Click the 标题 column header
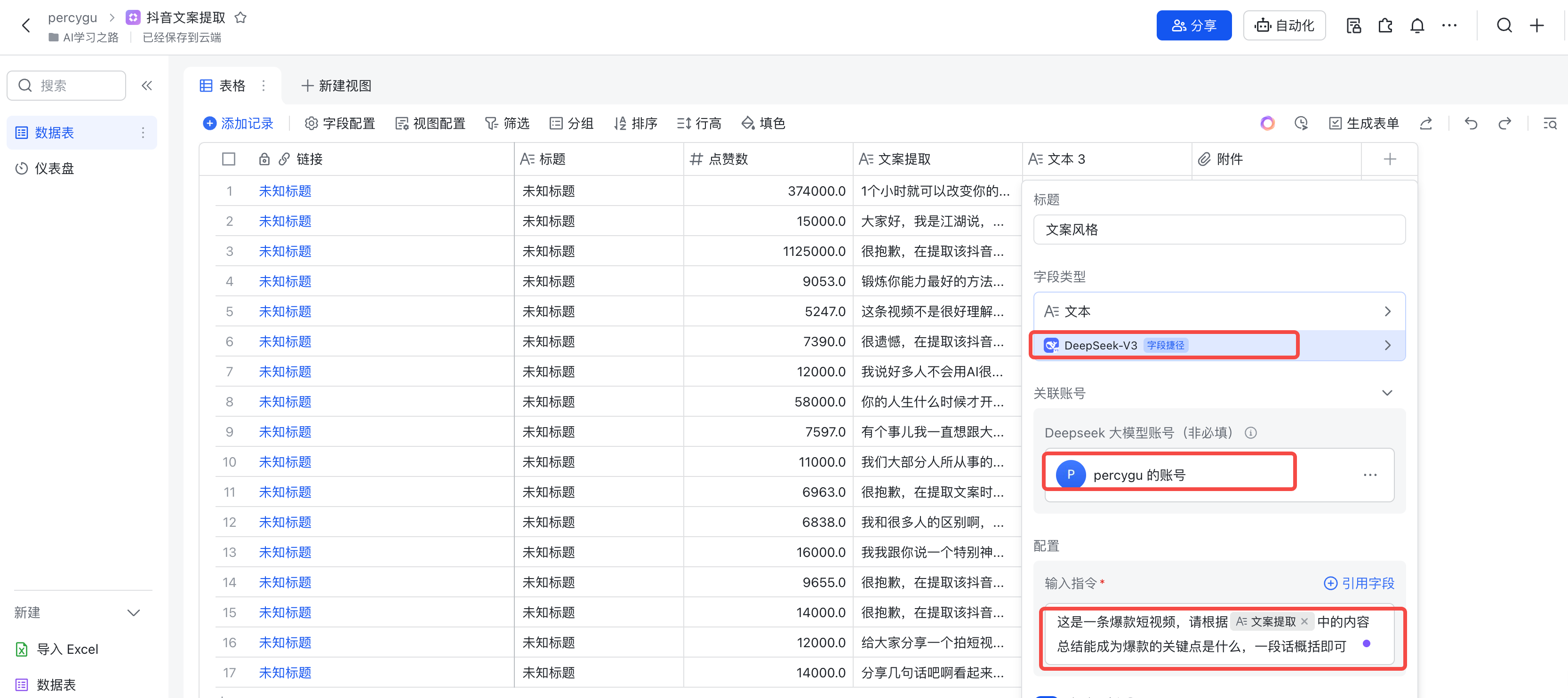 pos(599,159)
